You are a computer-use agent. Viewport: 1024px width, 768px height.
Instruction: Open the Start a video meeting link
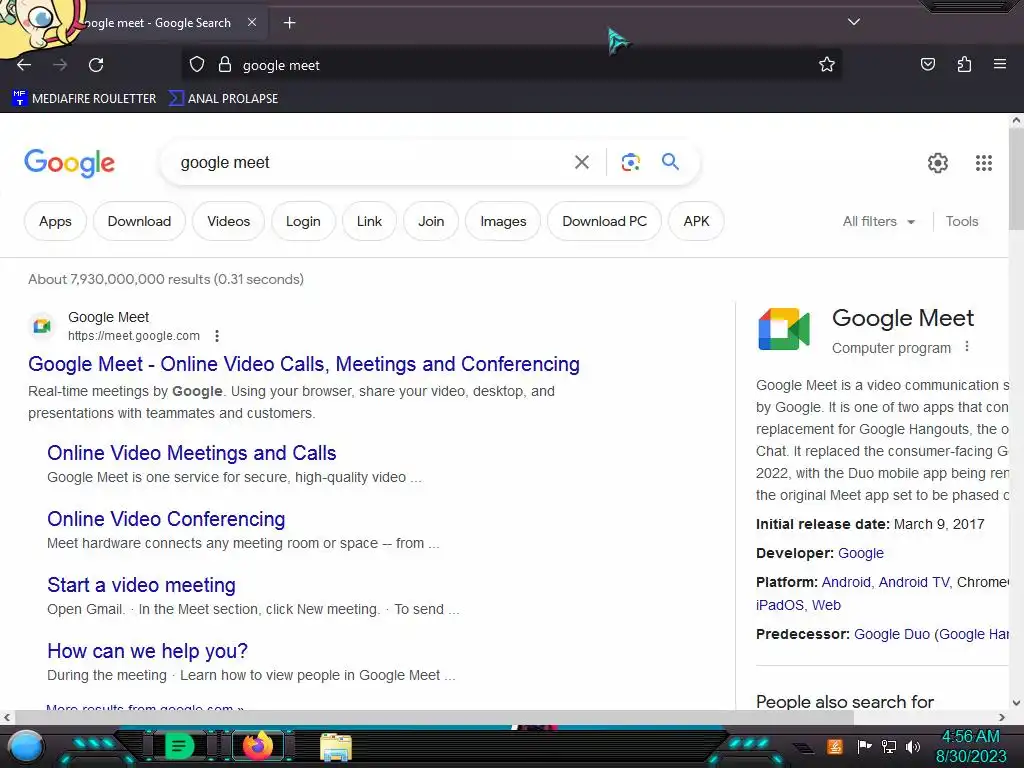141,584
